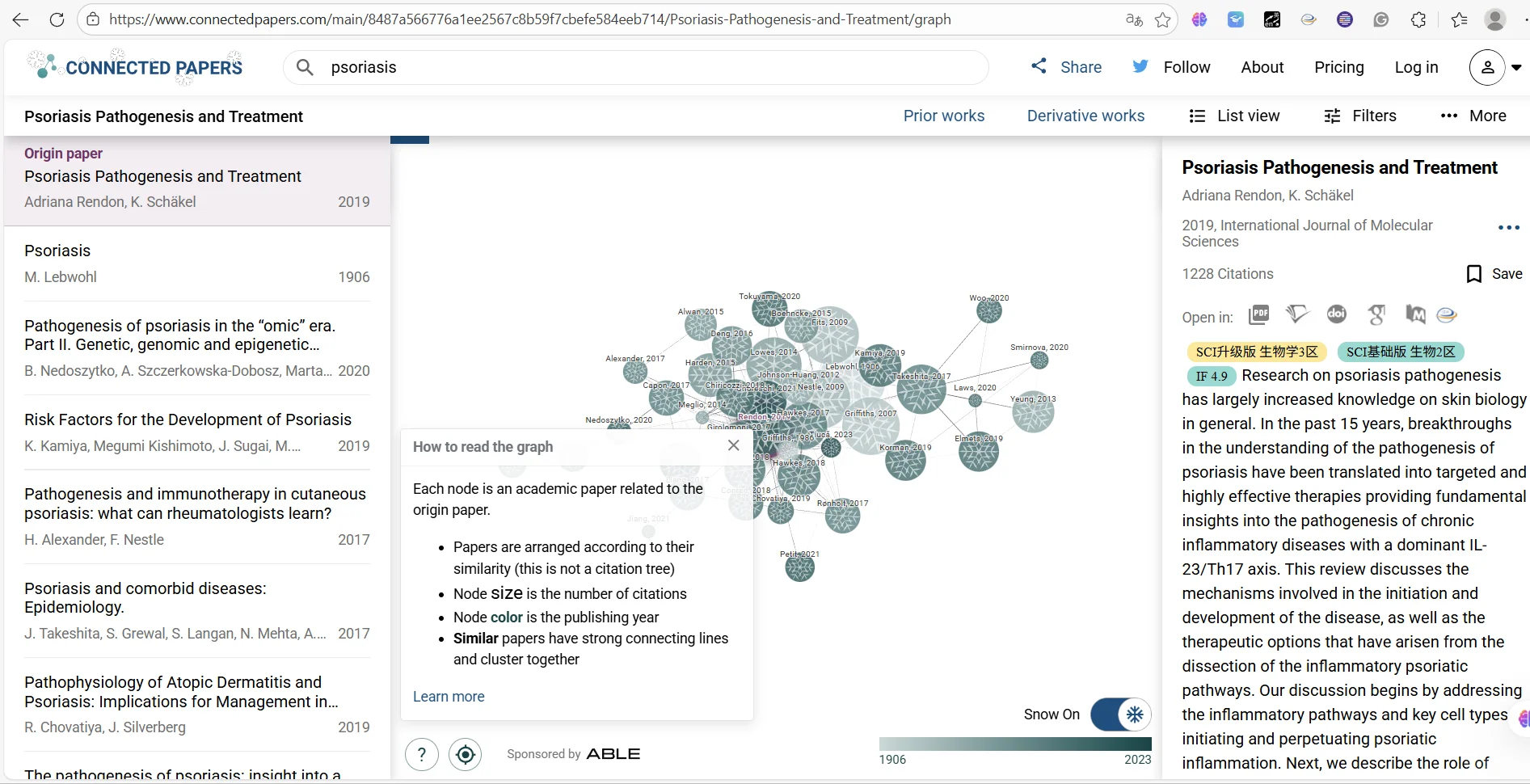Open the browser favorites list

tap(1459, 19)
